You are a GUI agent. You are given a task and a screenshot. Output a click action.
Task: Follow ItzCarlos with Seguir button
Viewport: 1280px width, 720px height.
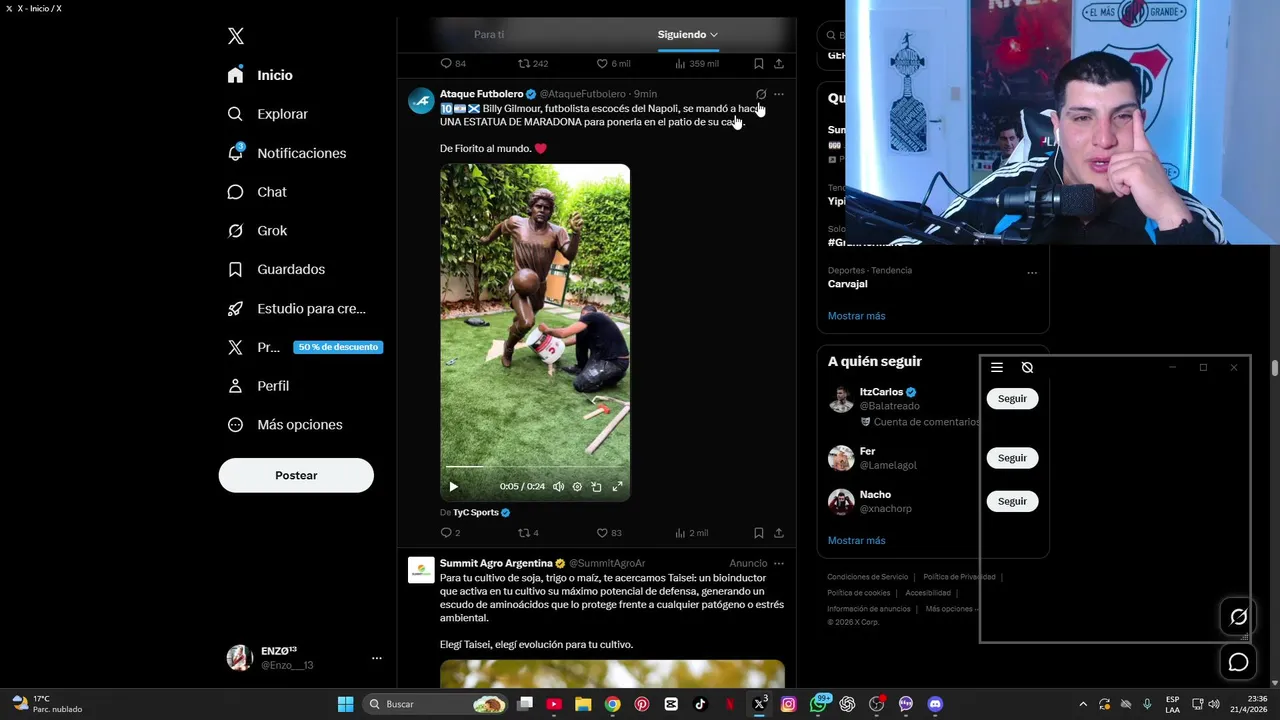click(x=1012, y=398)
